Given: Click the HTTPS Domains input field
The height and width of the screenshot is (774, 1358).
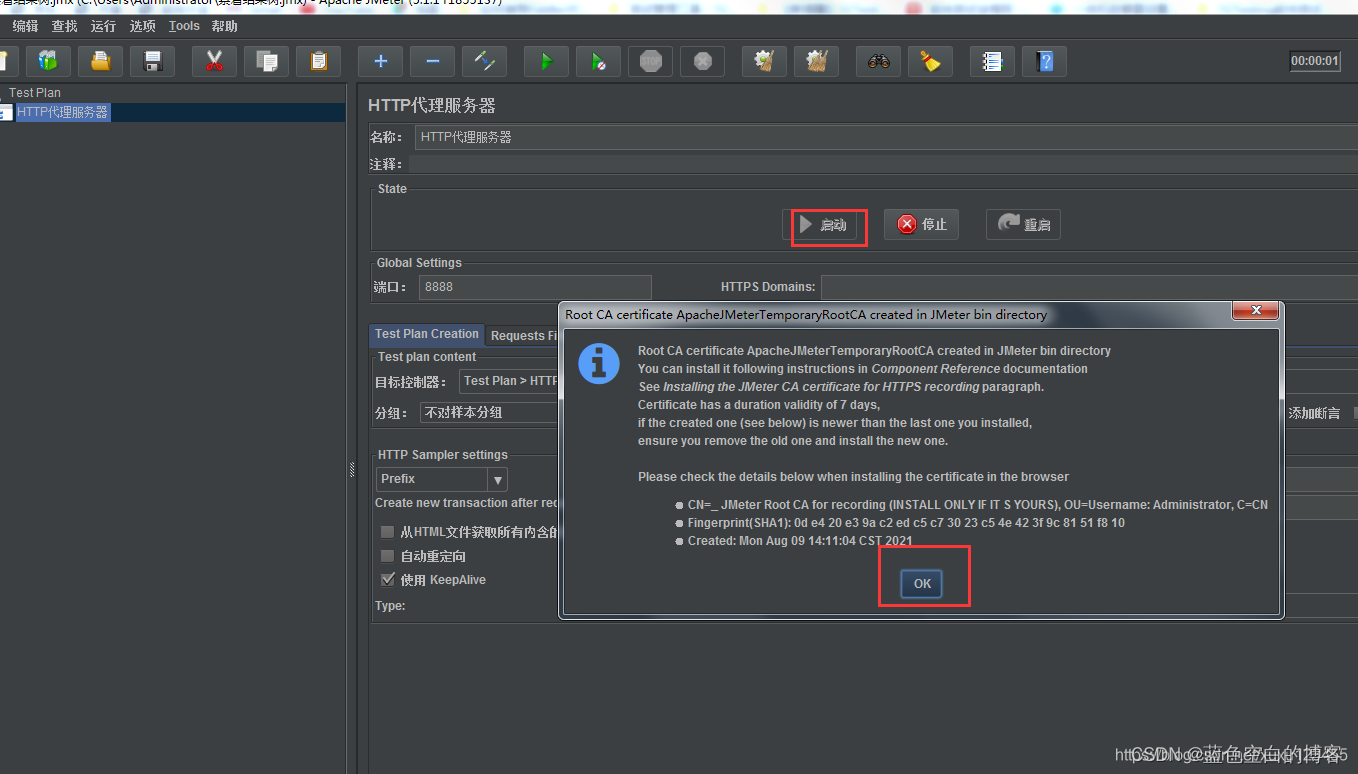Looking at the screenshot, I should (x=1089, y=287).
